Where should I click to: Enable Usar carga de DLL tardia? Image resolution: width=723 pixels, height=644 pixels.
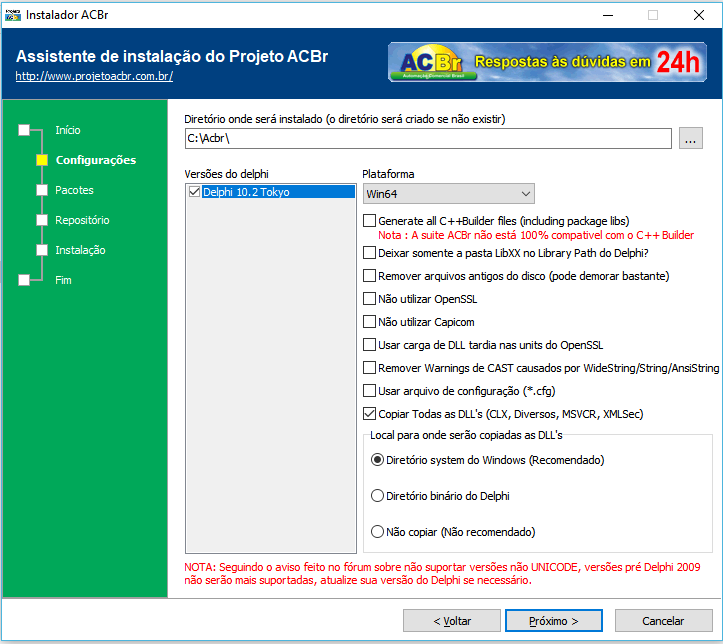tap(369, 345)
